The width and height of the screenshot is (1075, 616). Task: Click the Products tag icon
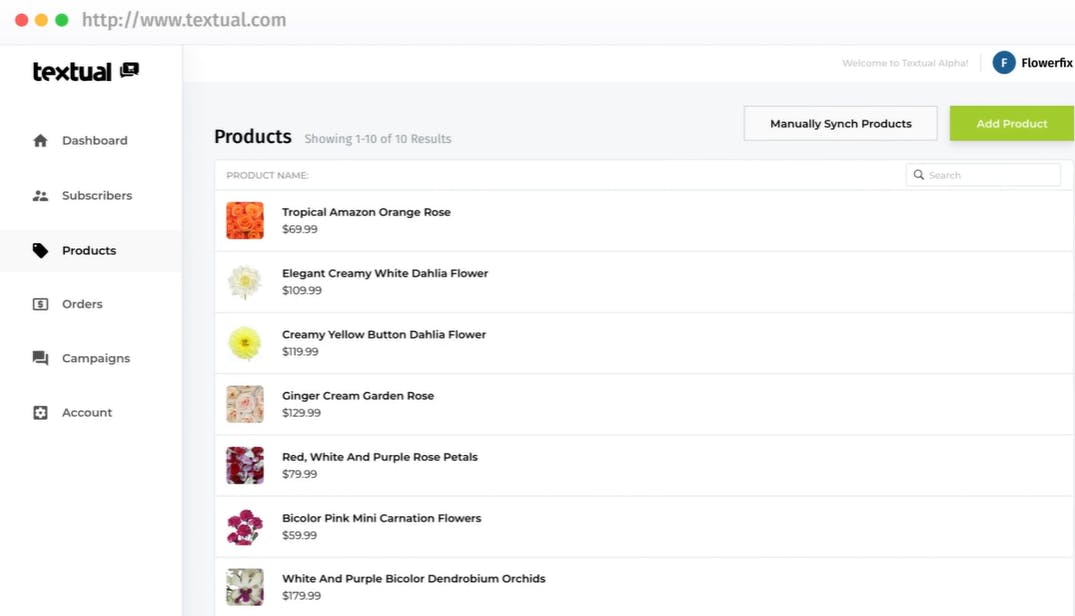(x=40, y=251)
